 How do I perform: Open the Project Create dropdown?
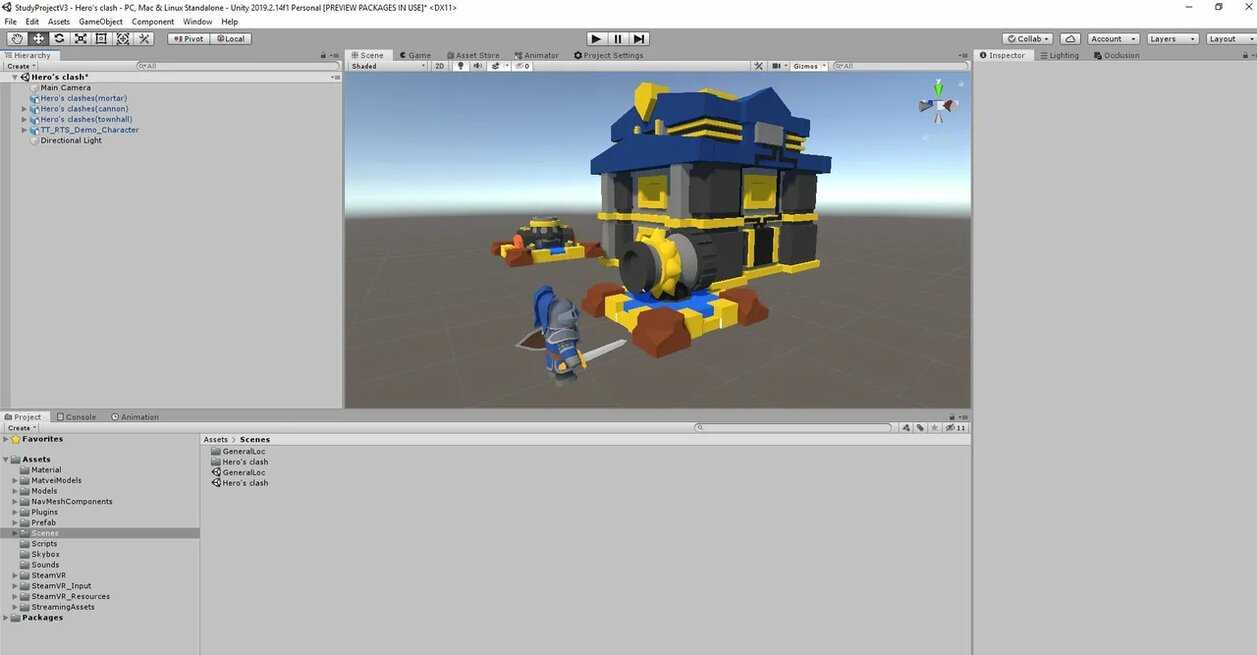coord(21,428)
